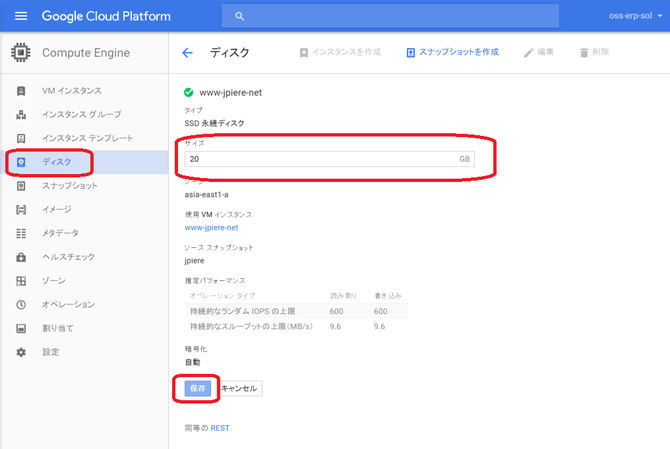The image size is (670, 449).
Task: Click the ゾーン sidebar icon
Action: 21,281
